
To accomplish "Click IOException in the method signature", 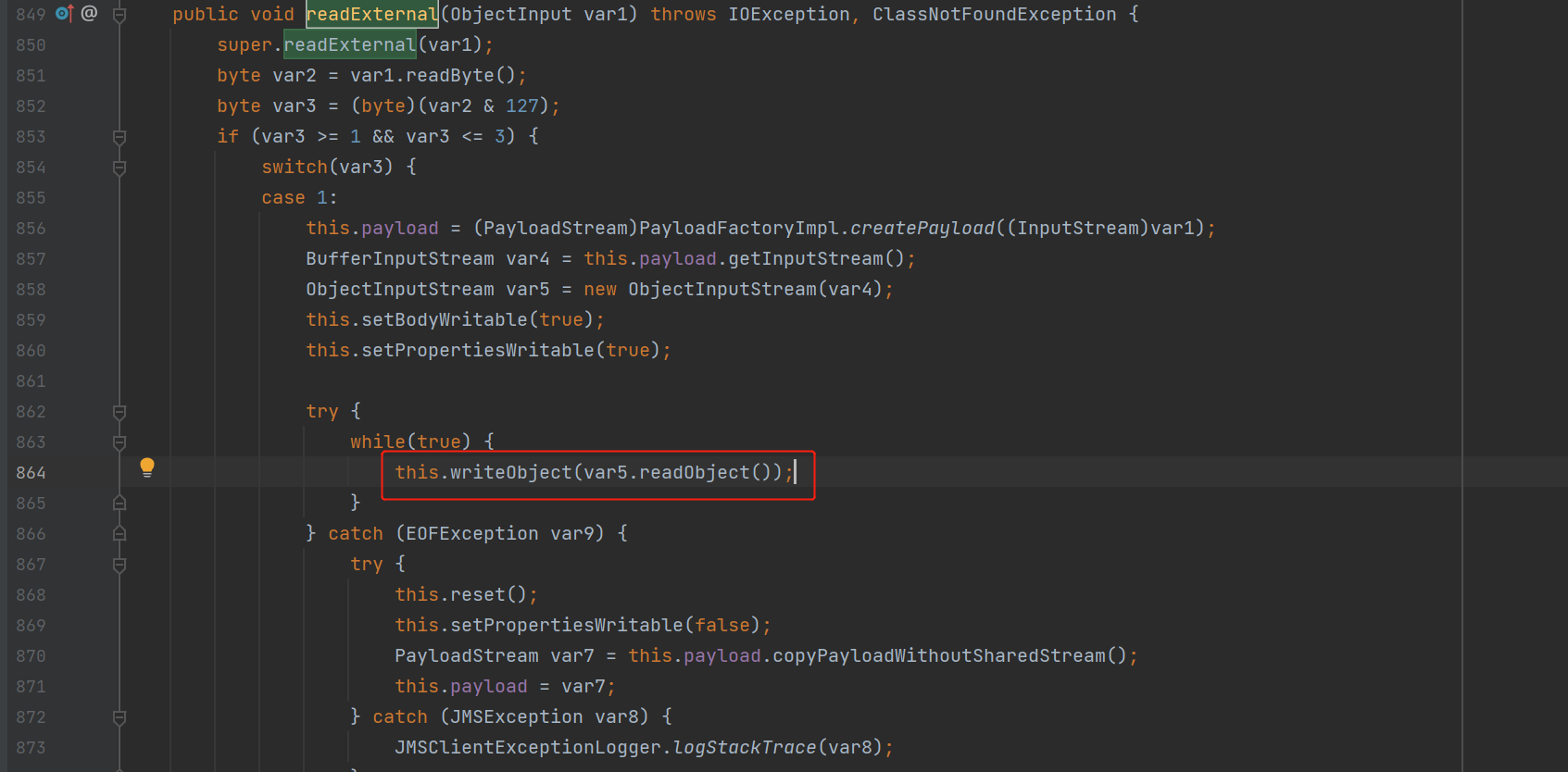I will (788, 15).
